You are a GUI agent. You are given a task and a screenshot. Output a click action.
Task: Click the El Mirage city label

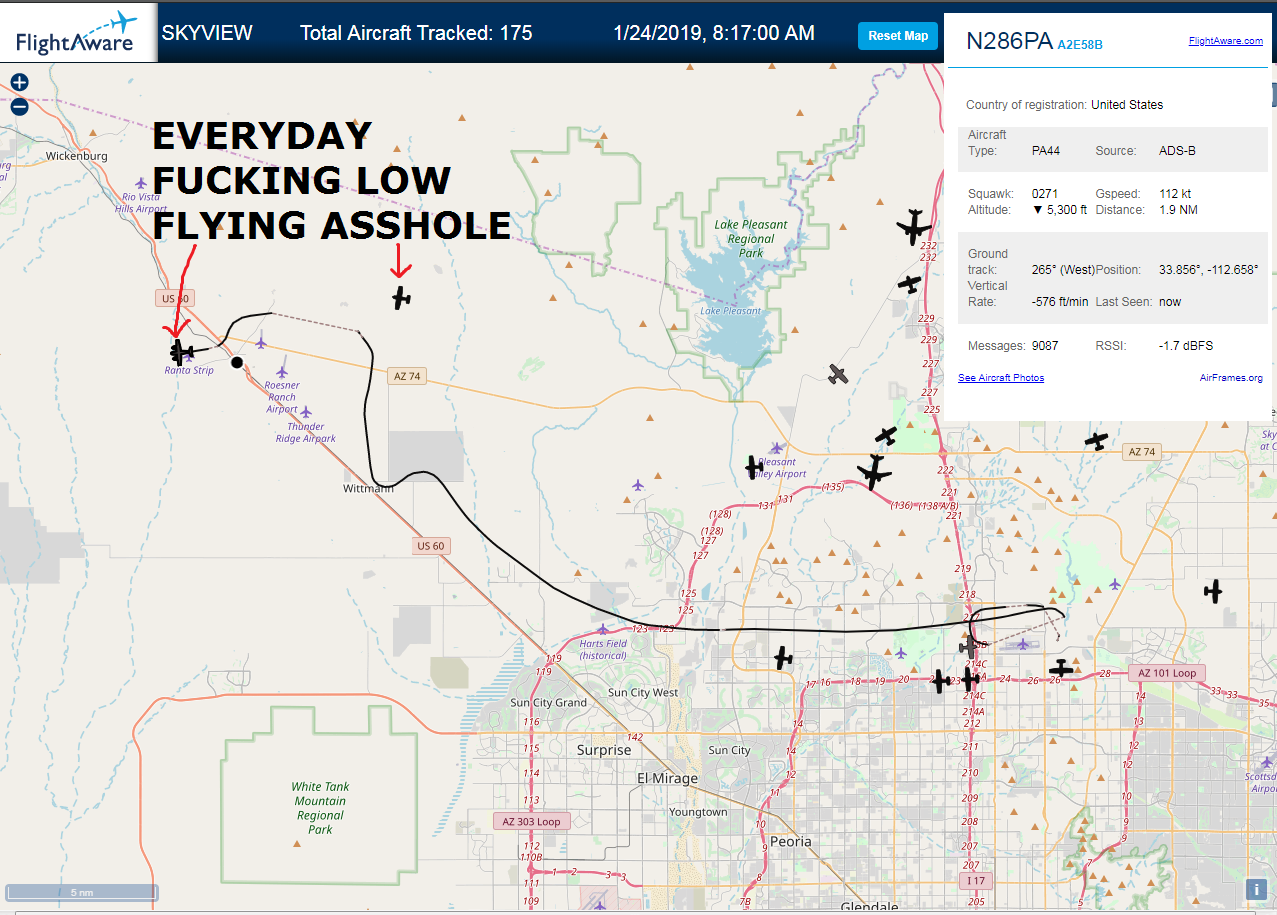click(665, 778)
